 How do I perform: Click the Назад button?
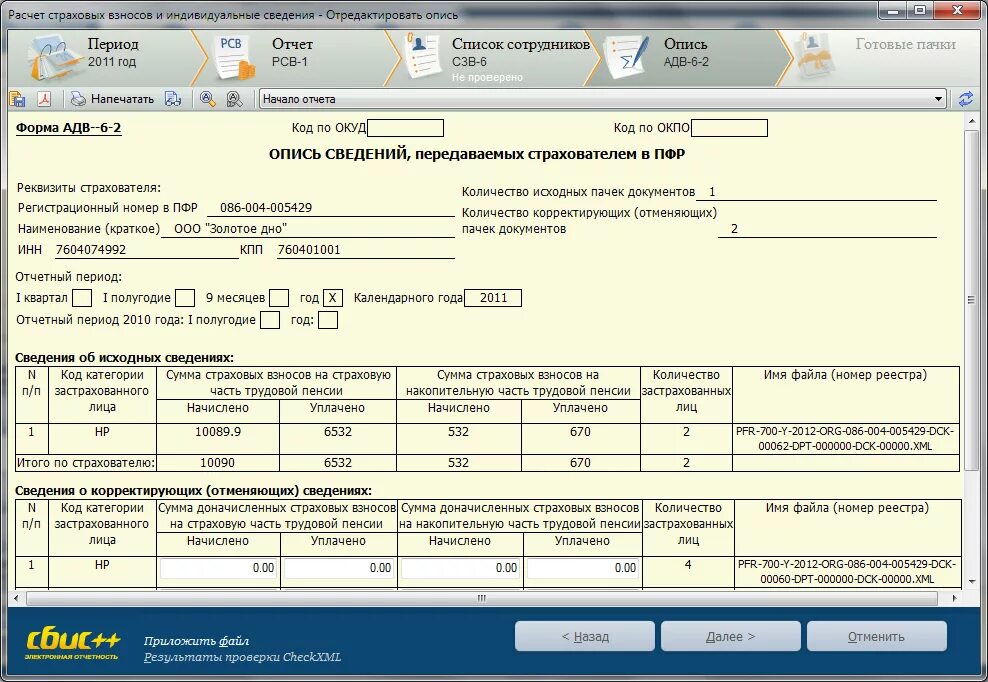585,637
